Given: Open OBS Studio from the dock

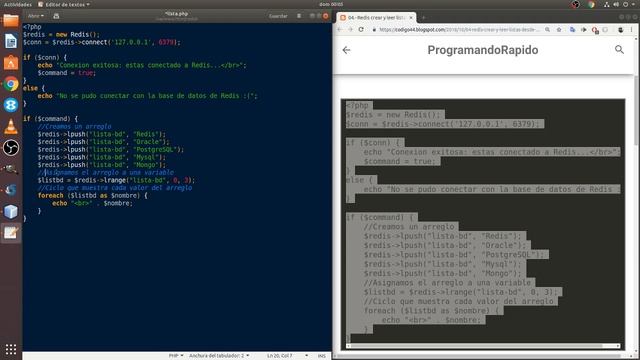Looking at the screenshot, I should pos(11,147).
